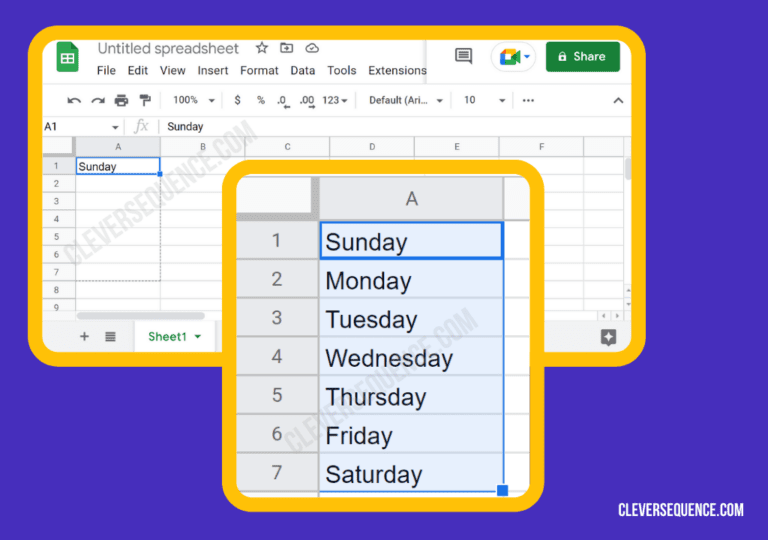
Task: Open the font size 10 dropdown
Action: pyautogui.click(x=484, y=100)
